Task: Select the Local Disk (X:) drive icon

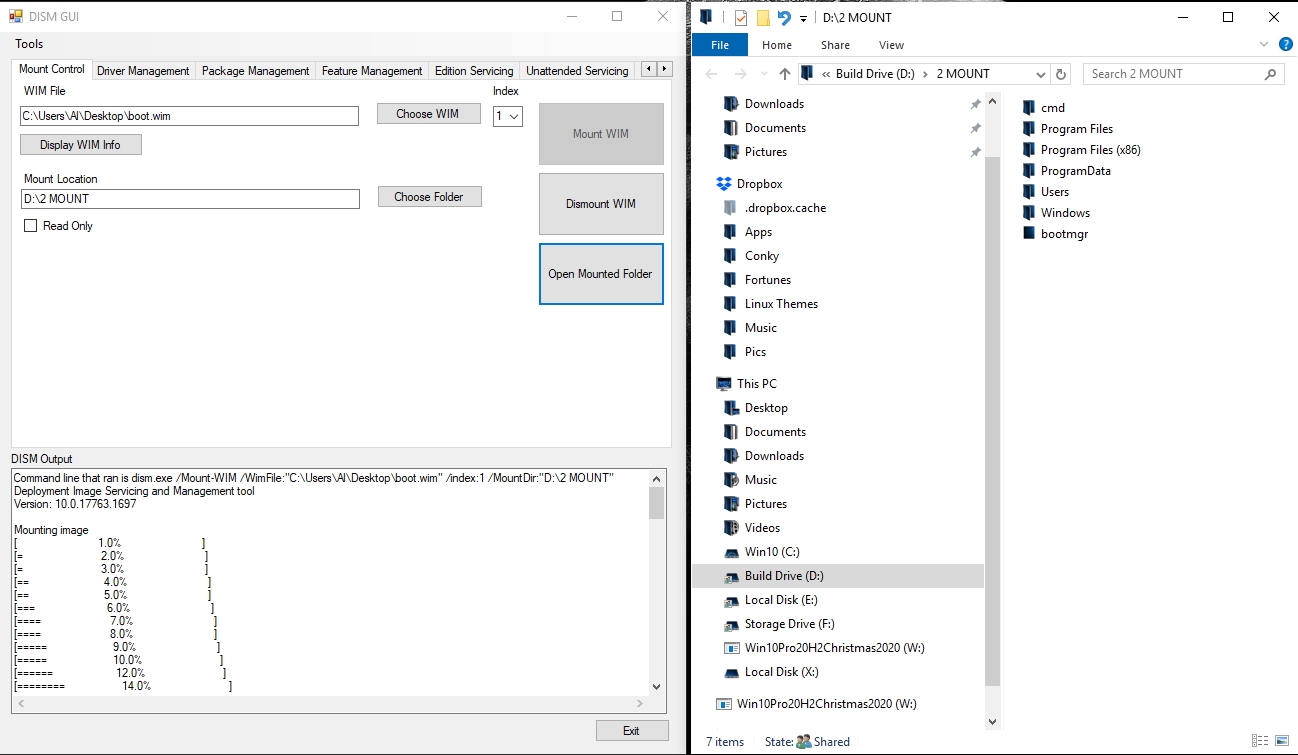Action: click(x=732, y=672)
